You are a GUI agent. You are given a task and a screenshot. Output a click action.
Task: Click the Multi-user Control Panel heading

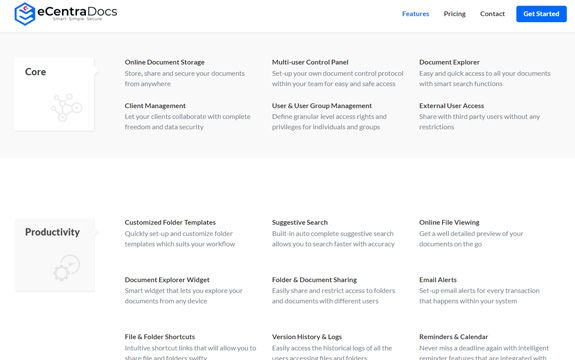pos(310,62)
